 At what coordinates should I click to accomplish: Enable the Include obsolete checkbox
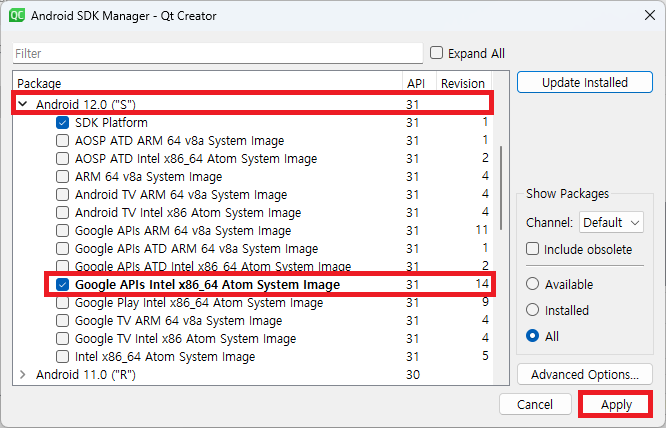(x=532, y=249)
